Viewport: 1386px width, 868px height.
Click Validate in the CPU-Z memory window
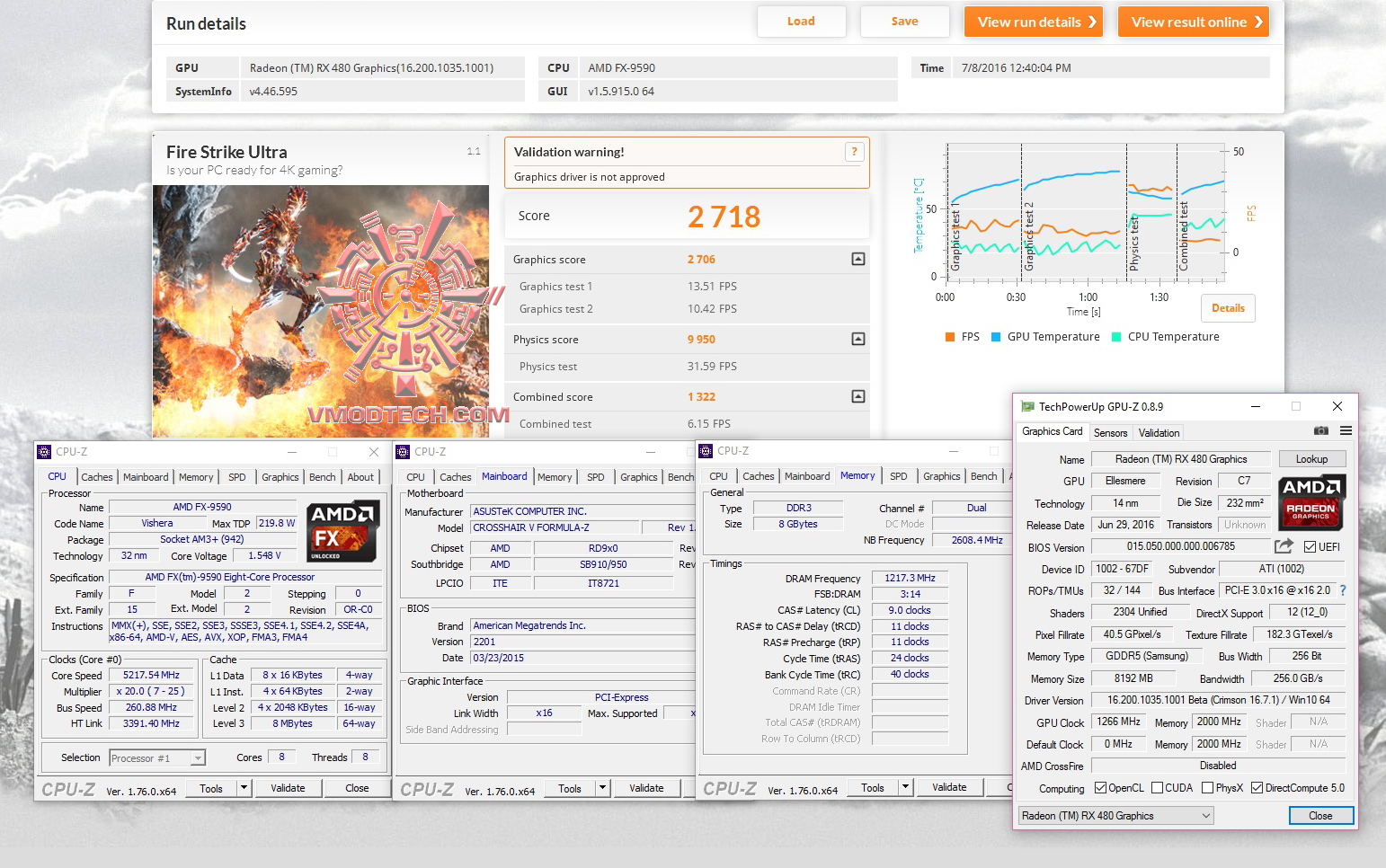(x=949, y=787)
